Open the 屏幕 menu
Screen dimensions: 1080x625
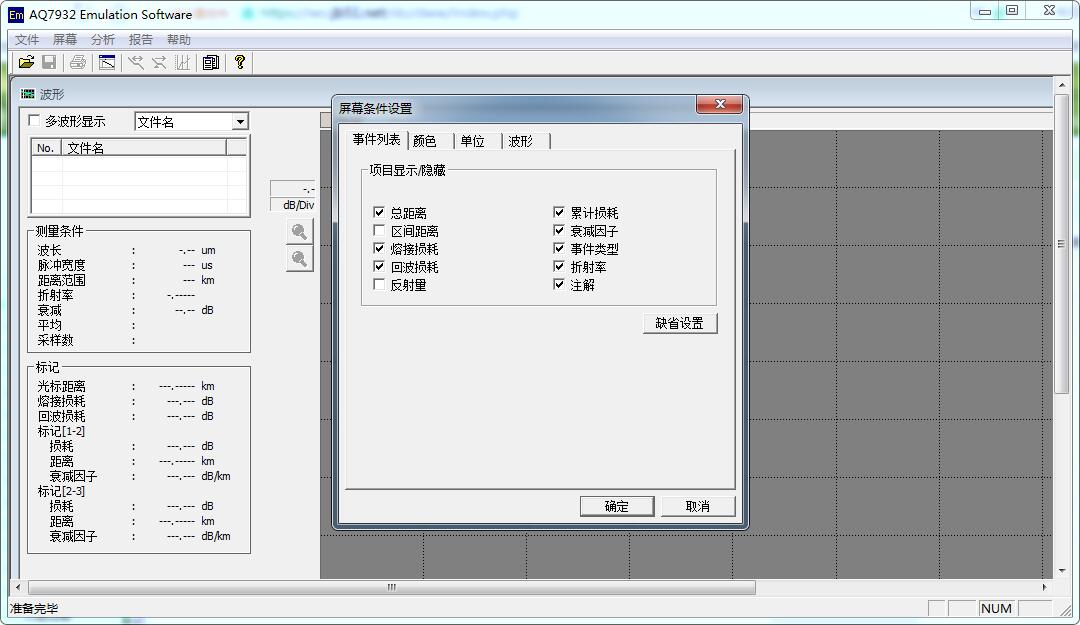click(x=65, y=40)
